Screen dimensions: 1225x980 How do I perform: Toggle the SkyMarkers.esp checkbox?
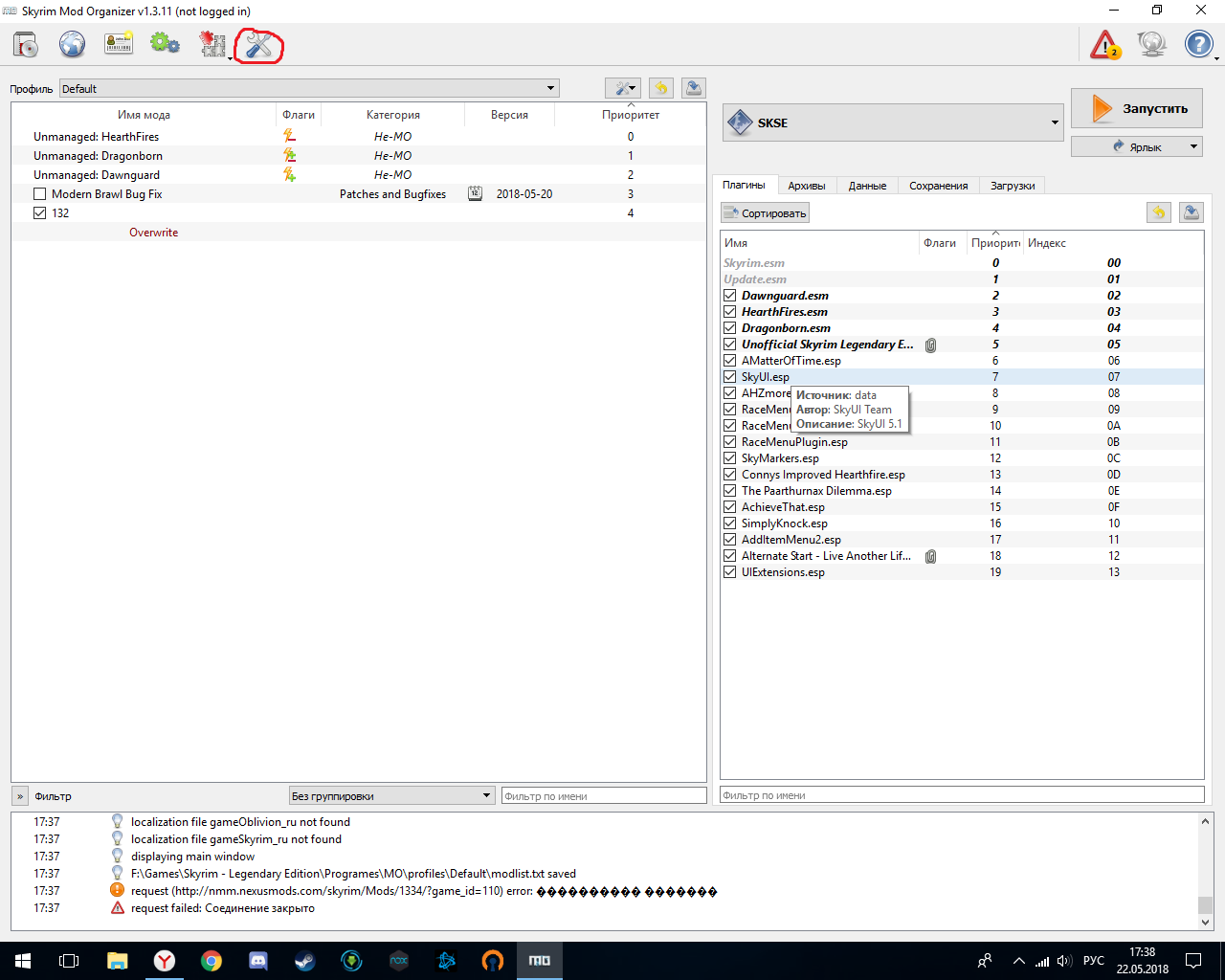click(730, 458)
